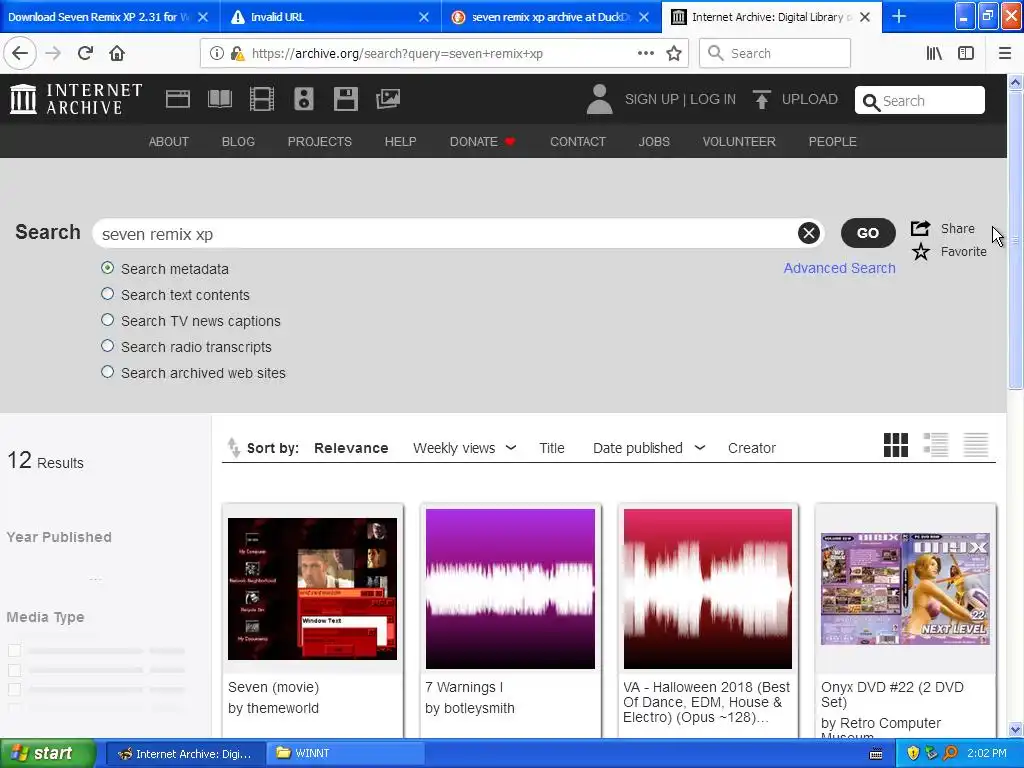This screenshot has width=1024, height=768.
Task: Click the system tray security shield icon
Action: pos(913,753)
